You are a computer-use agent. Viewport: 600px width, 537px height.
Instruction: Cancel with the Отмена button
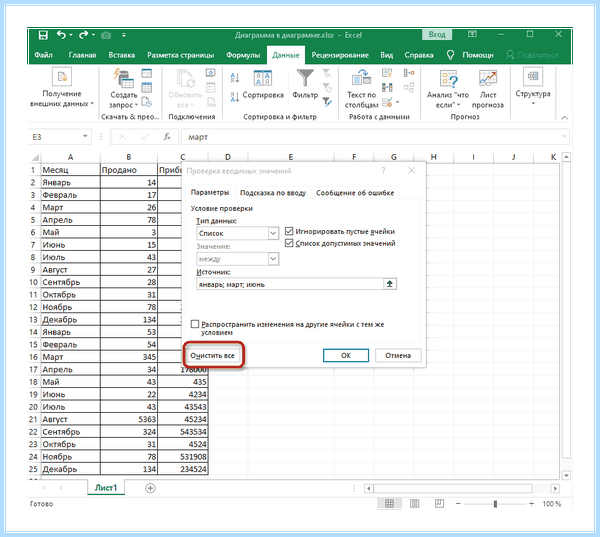coord(398,356)
